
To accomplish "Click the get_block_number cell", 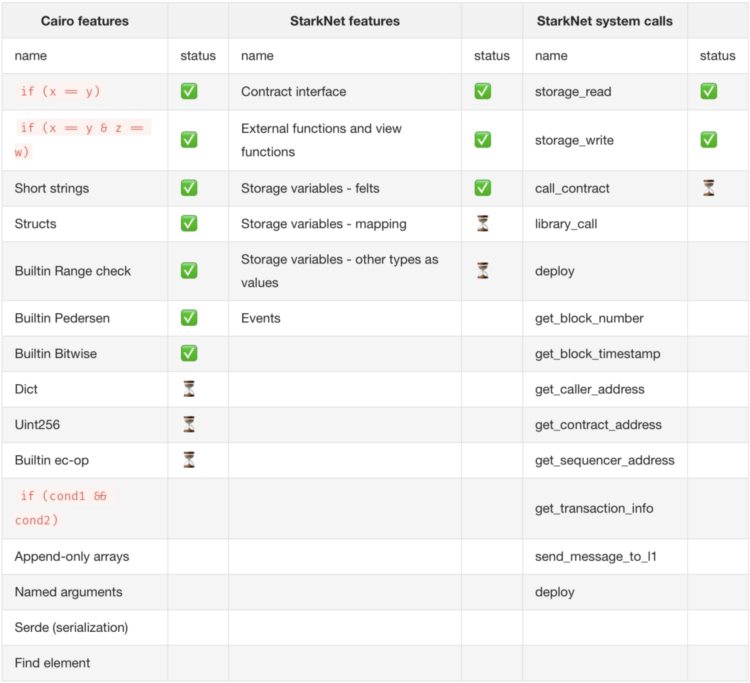I will click(589, 318).
